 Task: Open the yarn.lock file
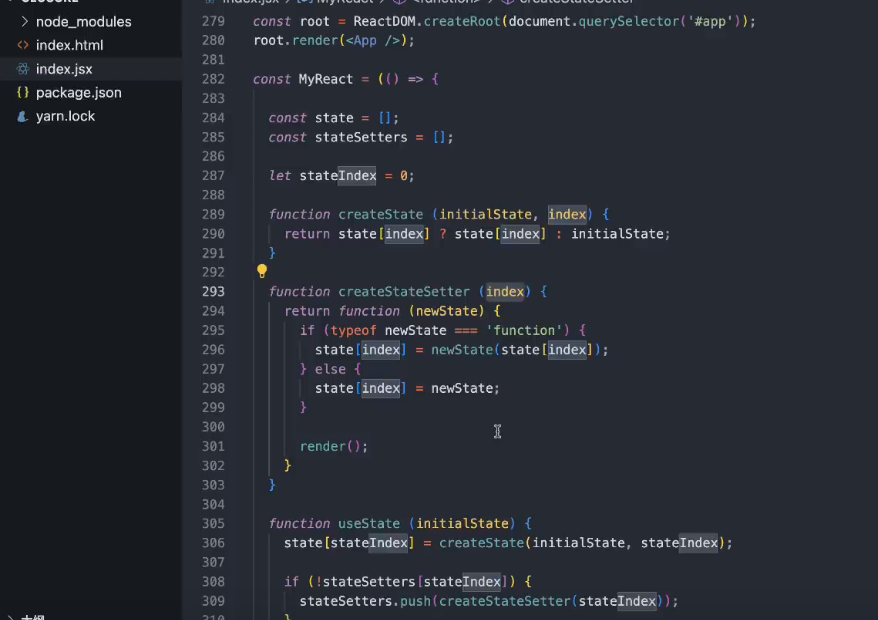pos(65,116)
